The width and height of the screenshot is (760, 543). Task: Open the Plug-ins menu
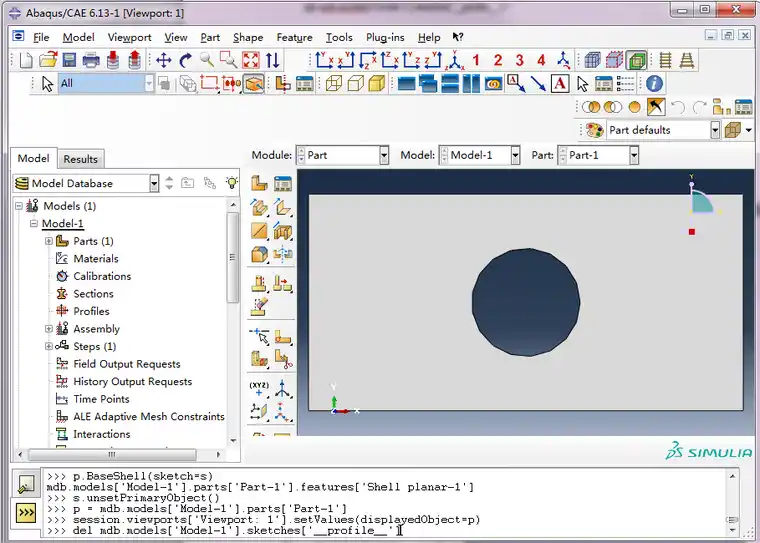385,37
